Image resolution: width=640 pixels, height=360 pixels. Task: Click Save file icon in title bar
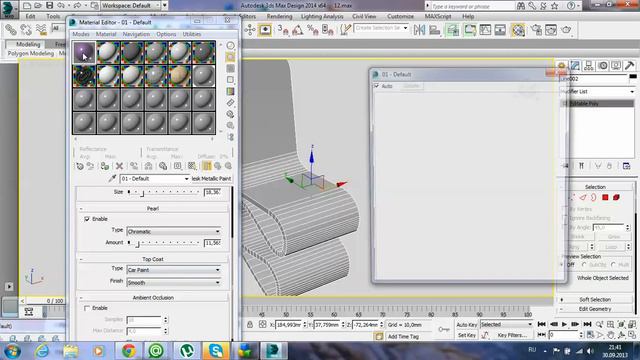click(x=49, y=5)
